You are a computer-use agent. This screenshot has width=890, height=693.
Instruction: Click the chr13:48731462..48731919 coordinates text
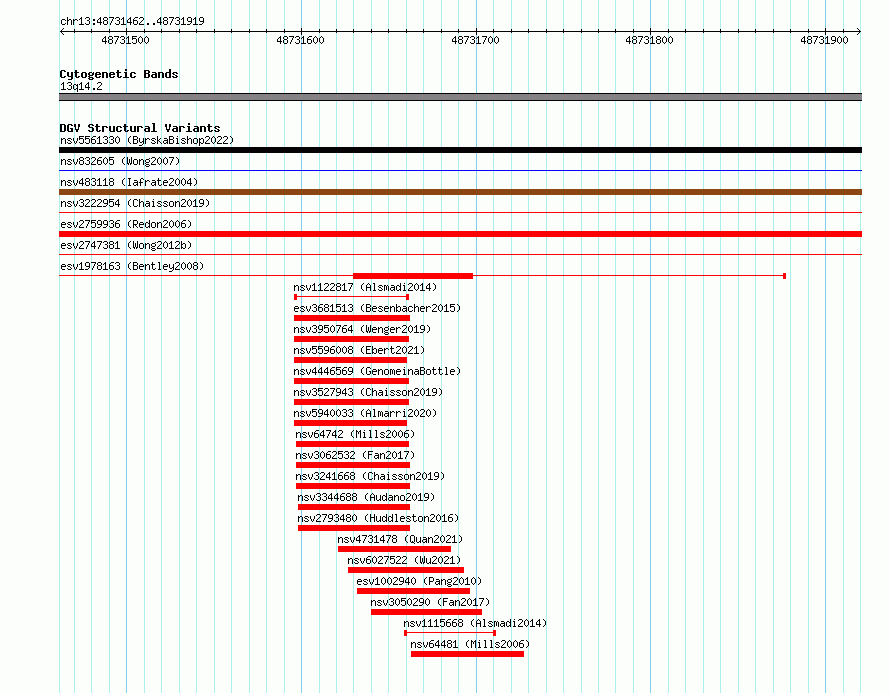[132, 21]
